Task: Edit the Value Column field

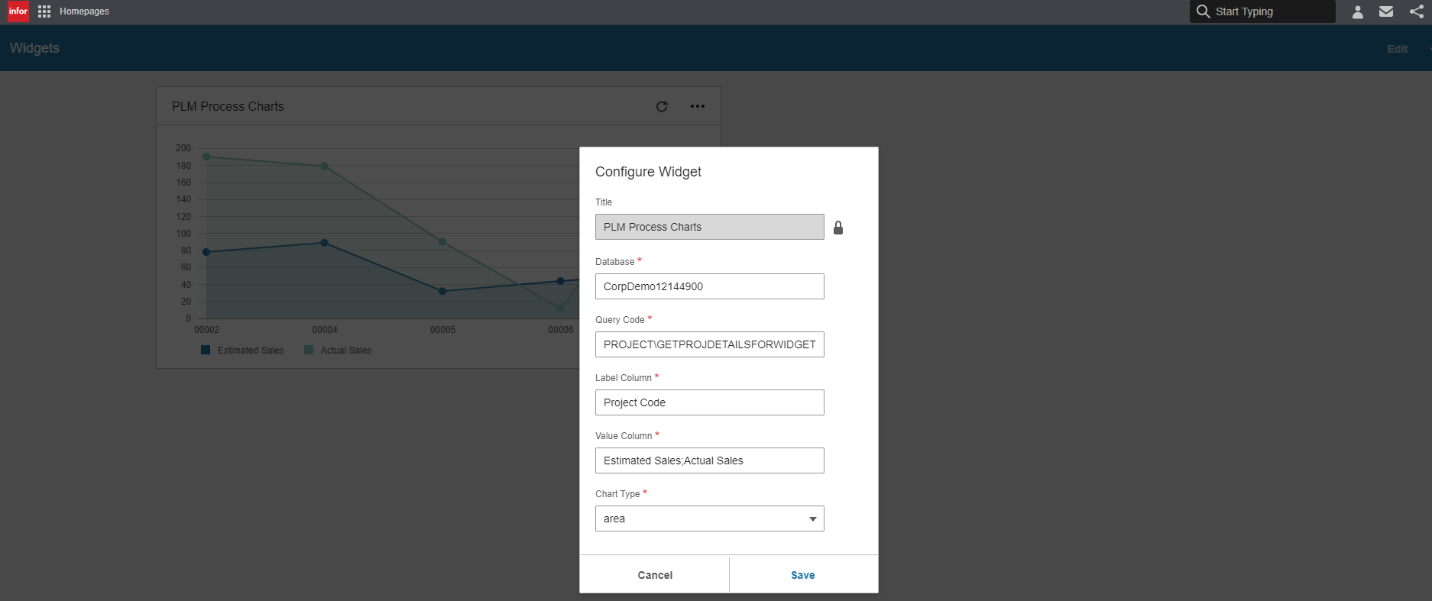Action: (x=709, y=460)
